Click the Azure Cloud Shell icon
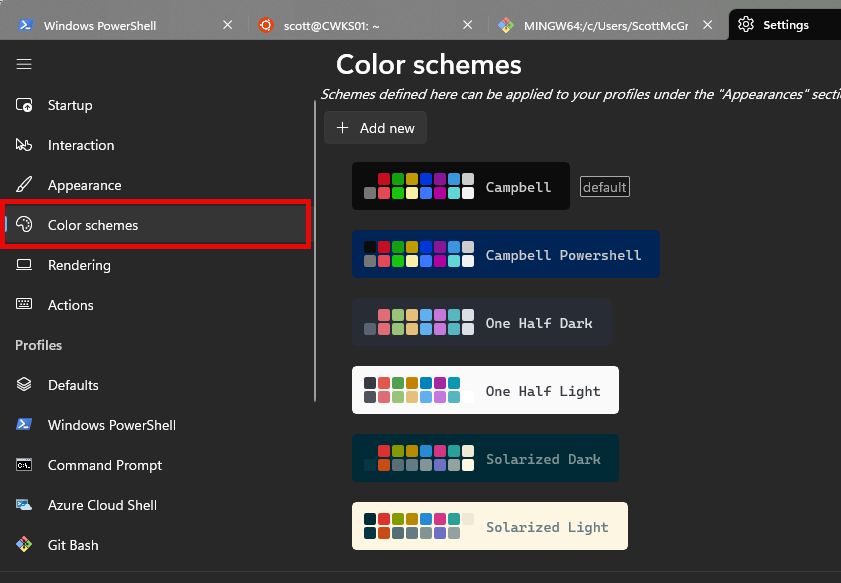The image size is (841, 583). [24, 504]
